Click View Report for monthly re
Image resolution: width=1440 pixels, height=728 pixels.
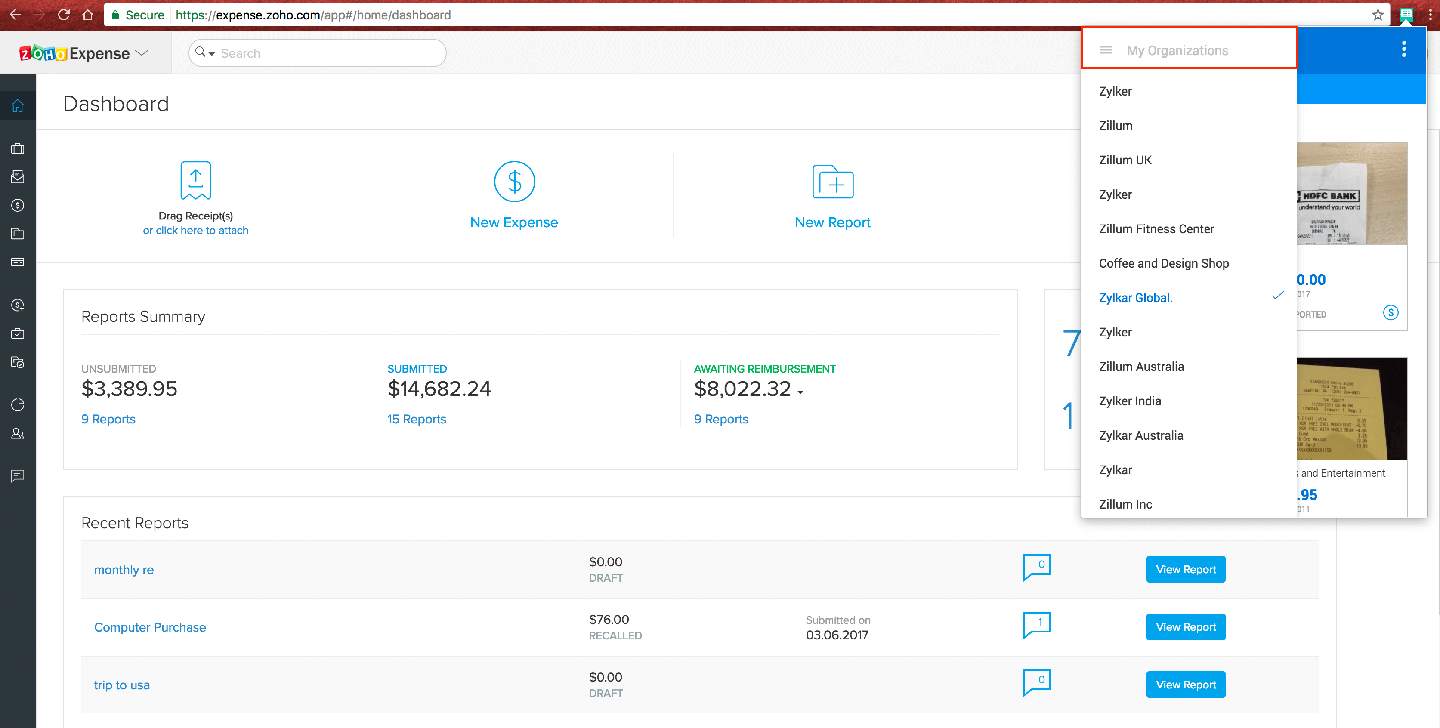point(1186,570)
